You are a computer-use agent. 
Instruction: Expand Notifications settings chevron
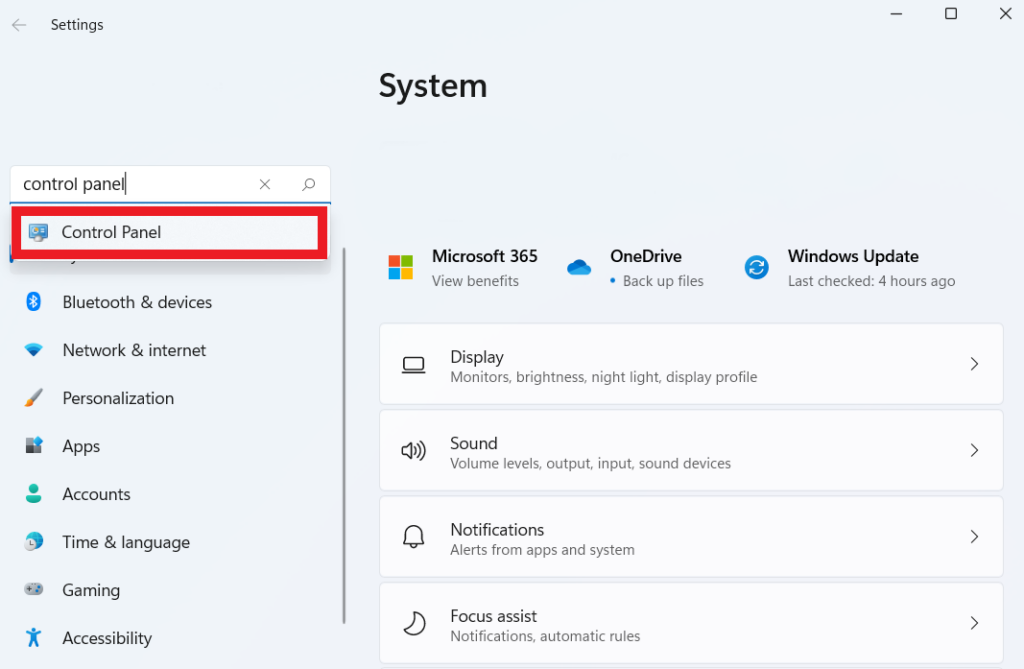coord(974,537)
